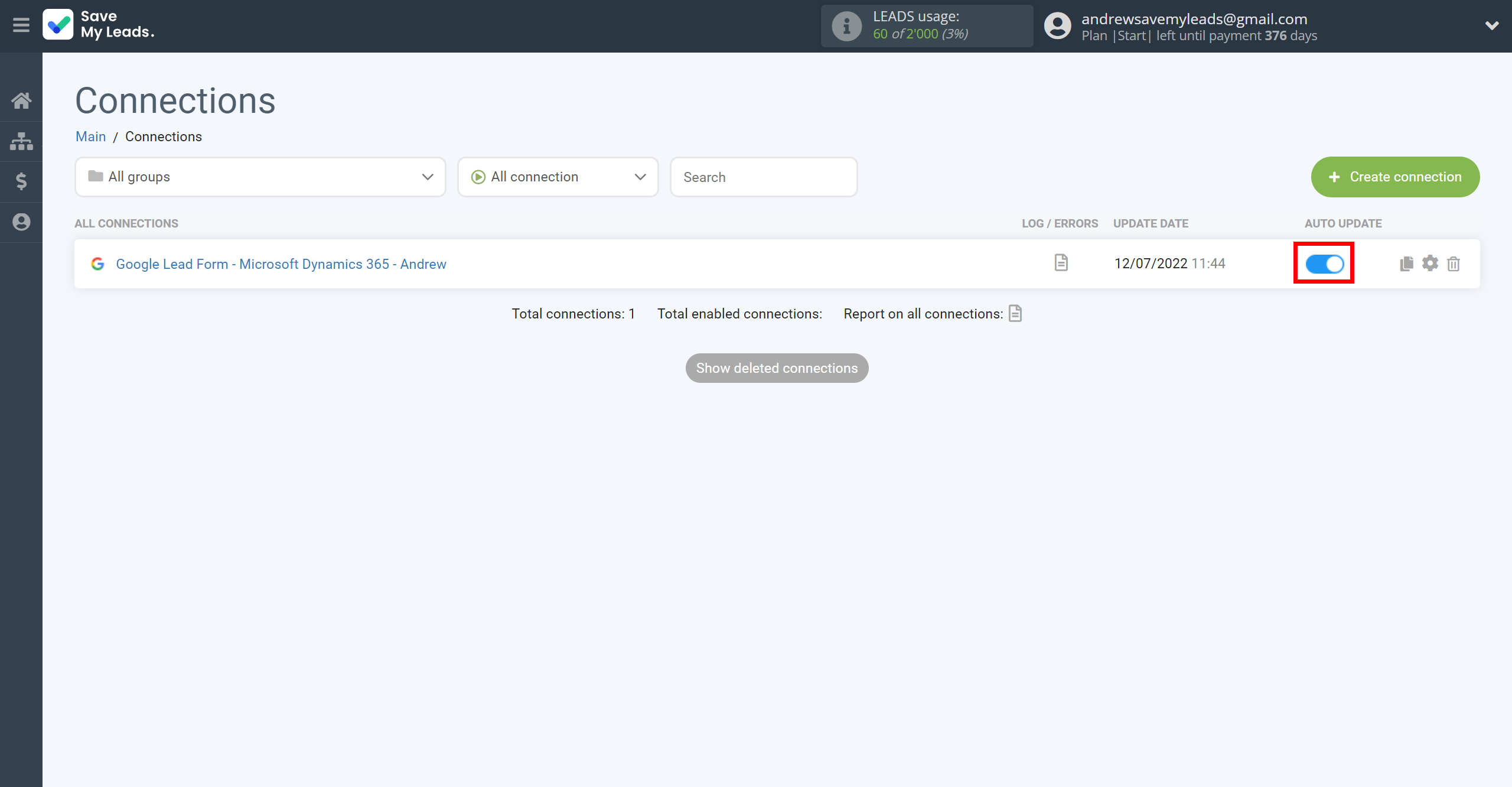Image resolution: width=1512 pixels, height=787 pixels.
Task: Click the Report on all connections icon
Action: click(x=1017, y=314)
